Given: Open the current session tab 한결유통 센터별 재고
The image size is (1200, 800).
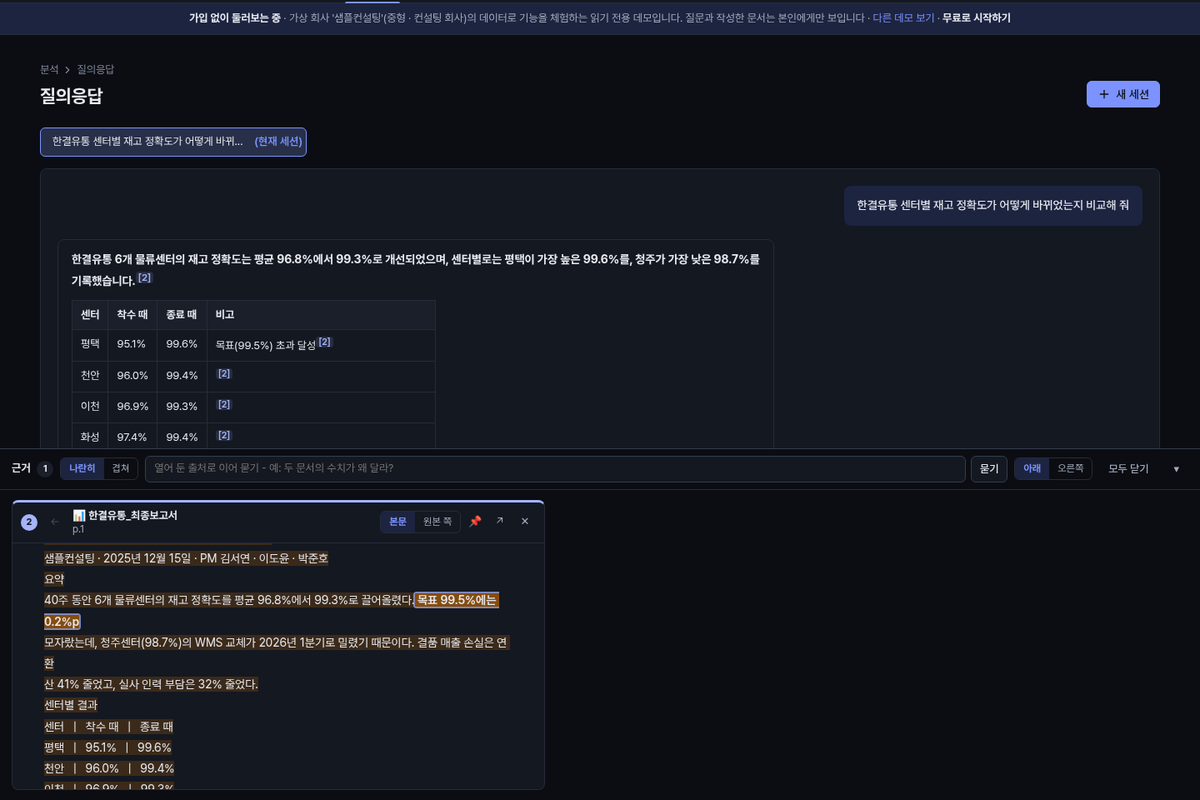Looking at the screenshot, I should point(173,142).
